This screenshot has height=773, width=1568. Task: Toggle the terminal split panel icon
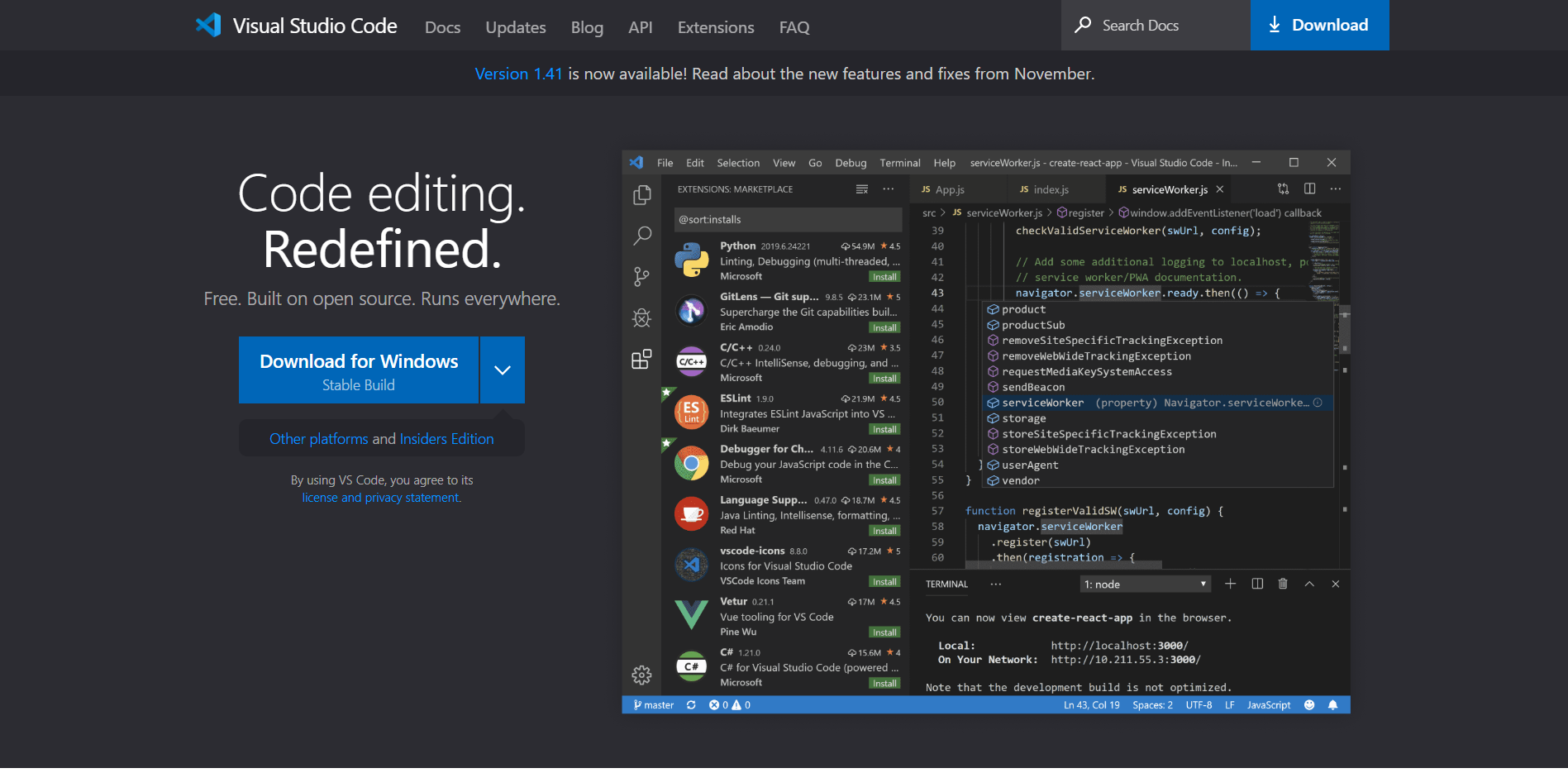(1257, 585)
